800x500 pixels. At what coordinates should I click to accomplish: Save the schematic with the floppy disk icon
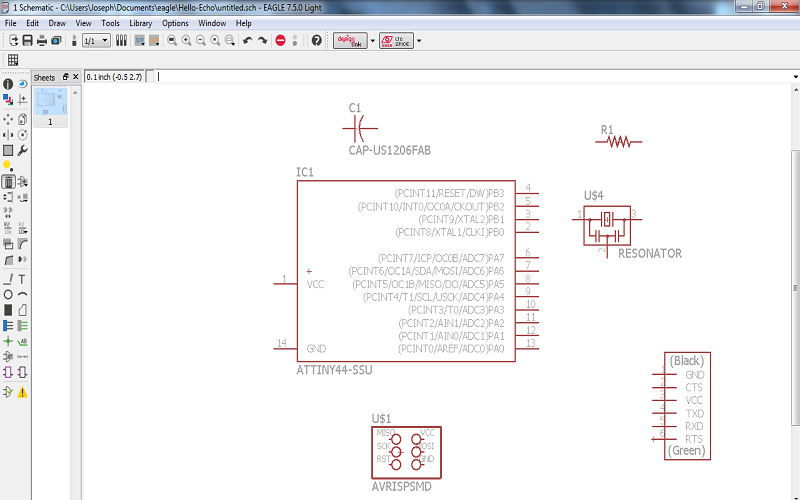click(x=28, y=40)
